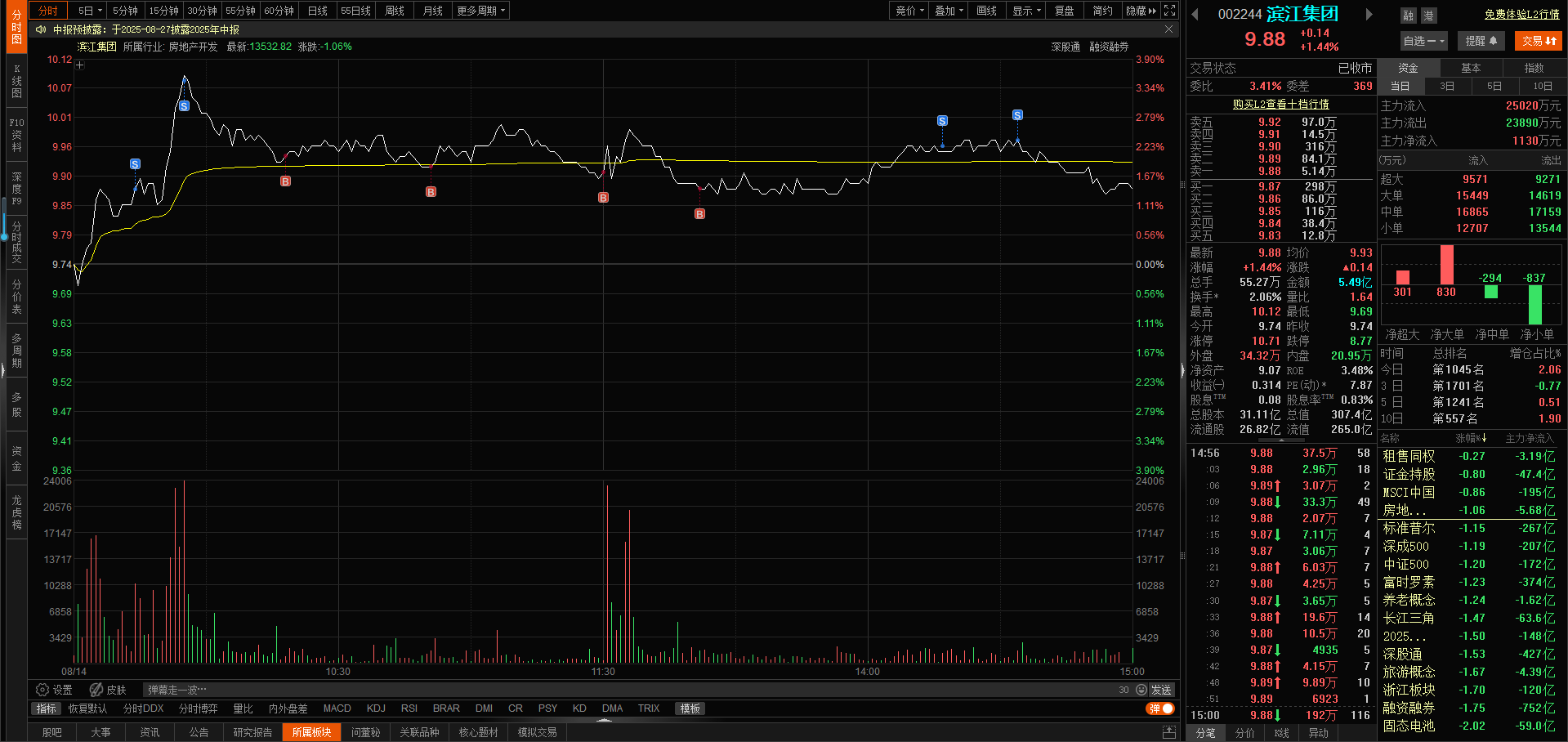Close the 中报预披露 notification bar
This screenshot has width=1568, height=742.
point(1168,29)
